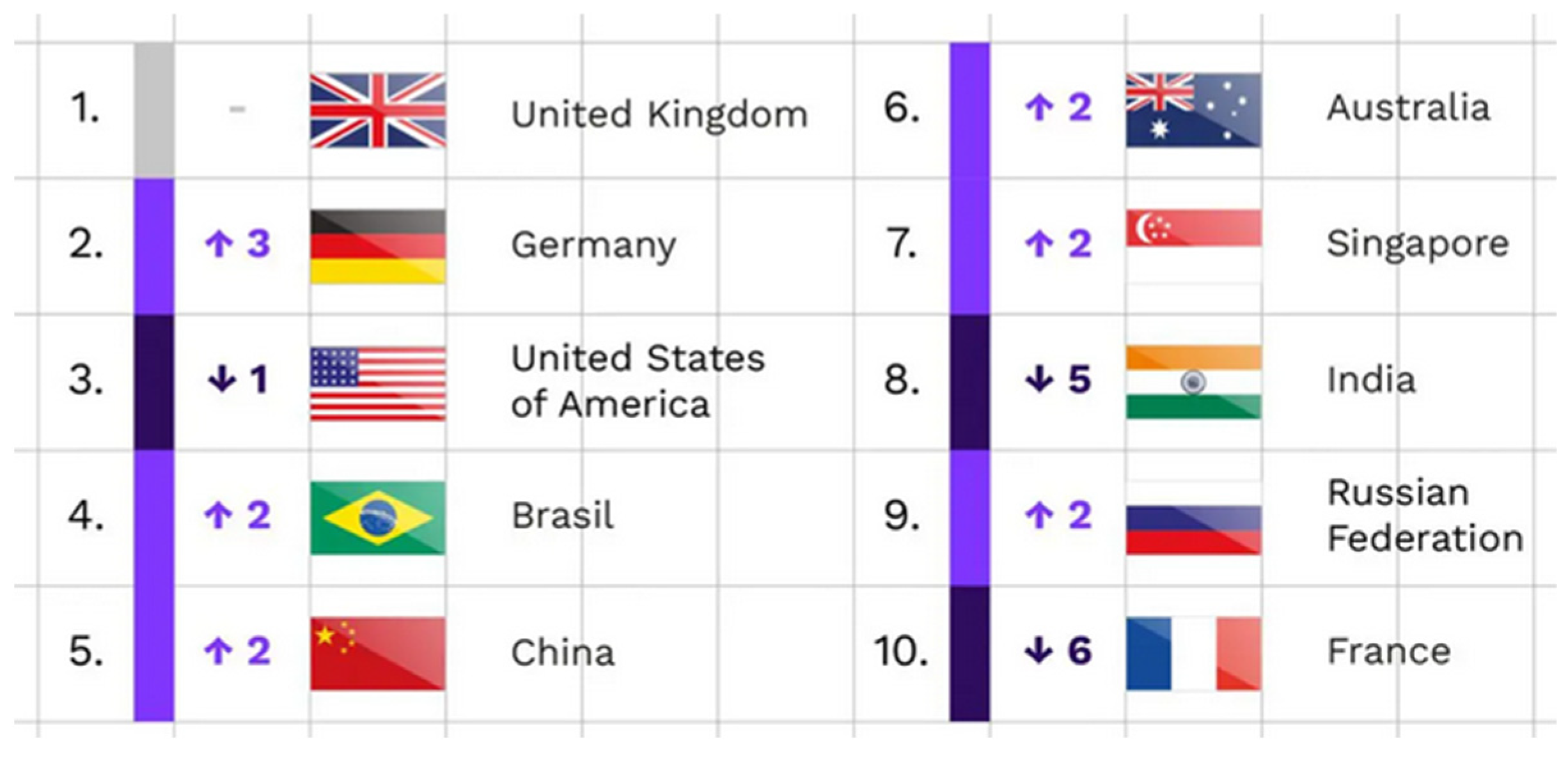Click the France flag icon
This screenshot has height=758, width=1568.
1193,653
